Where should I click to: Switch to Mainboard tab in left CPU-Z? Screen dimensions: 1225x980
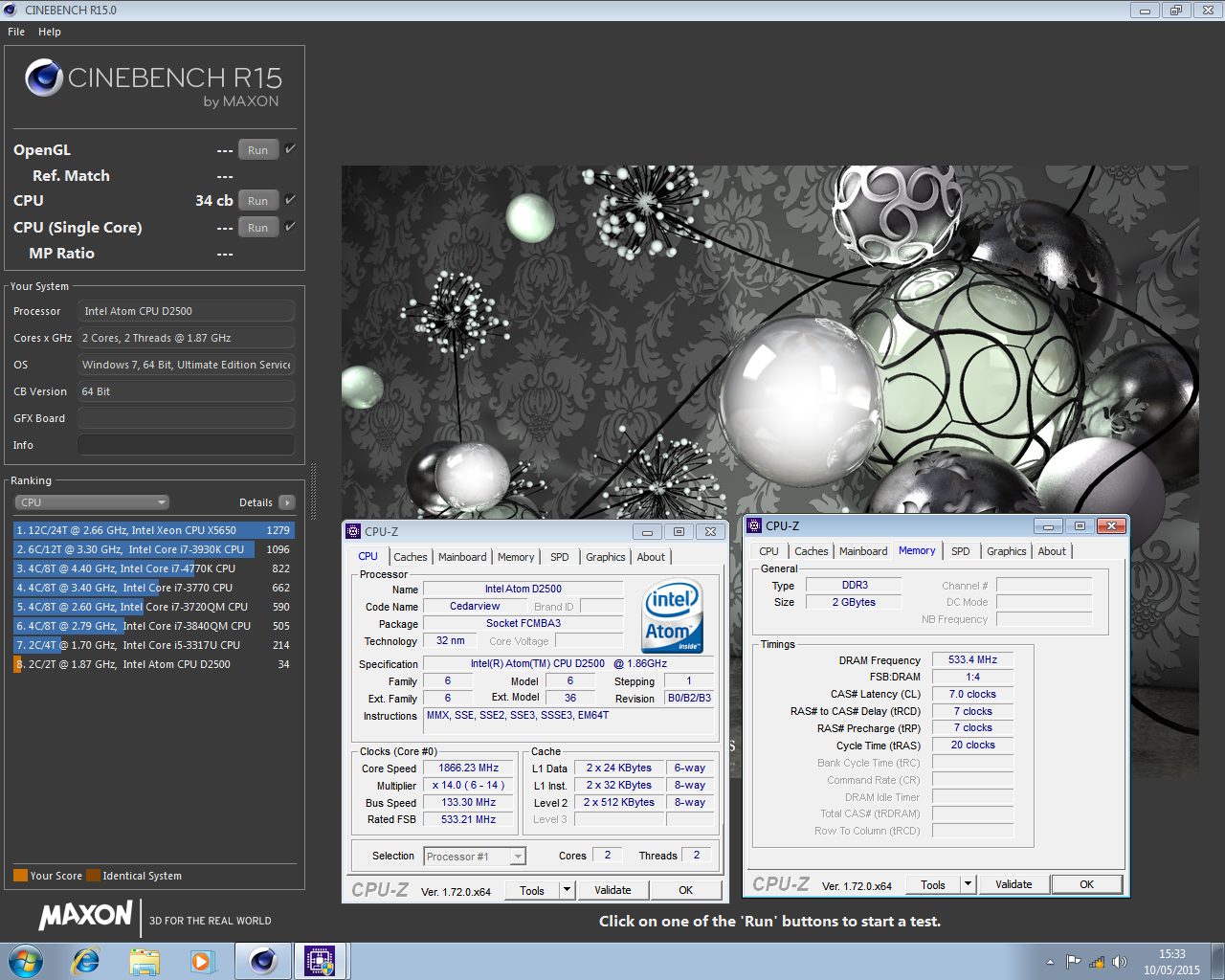pyautogui.click(x=462, y=557)
